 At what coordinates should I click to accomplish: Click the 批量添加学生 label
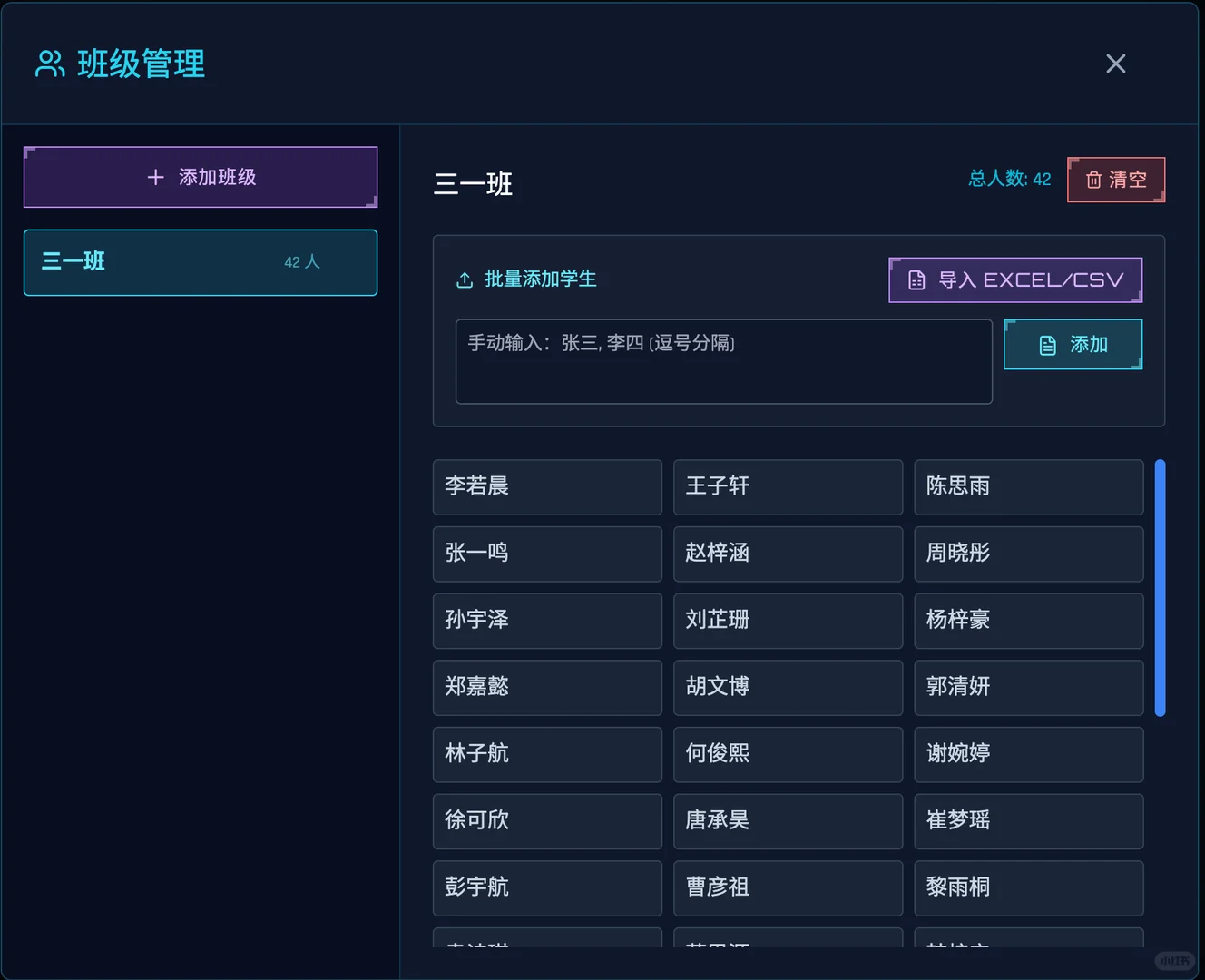pos(541,279)
